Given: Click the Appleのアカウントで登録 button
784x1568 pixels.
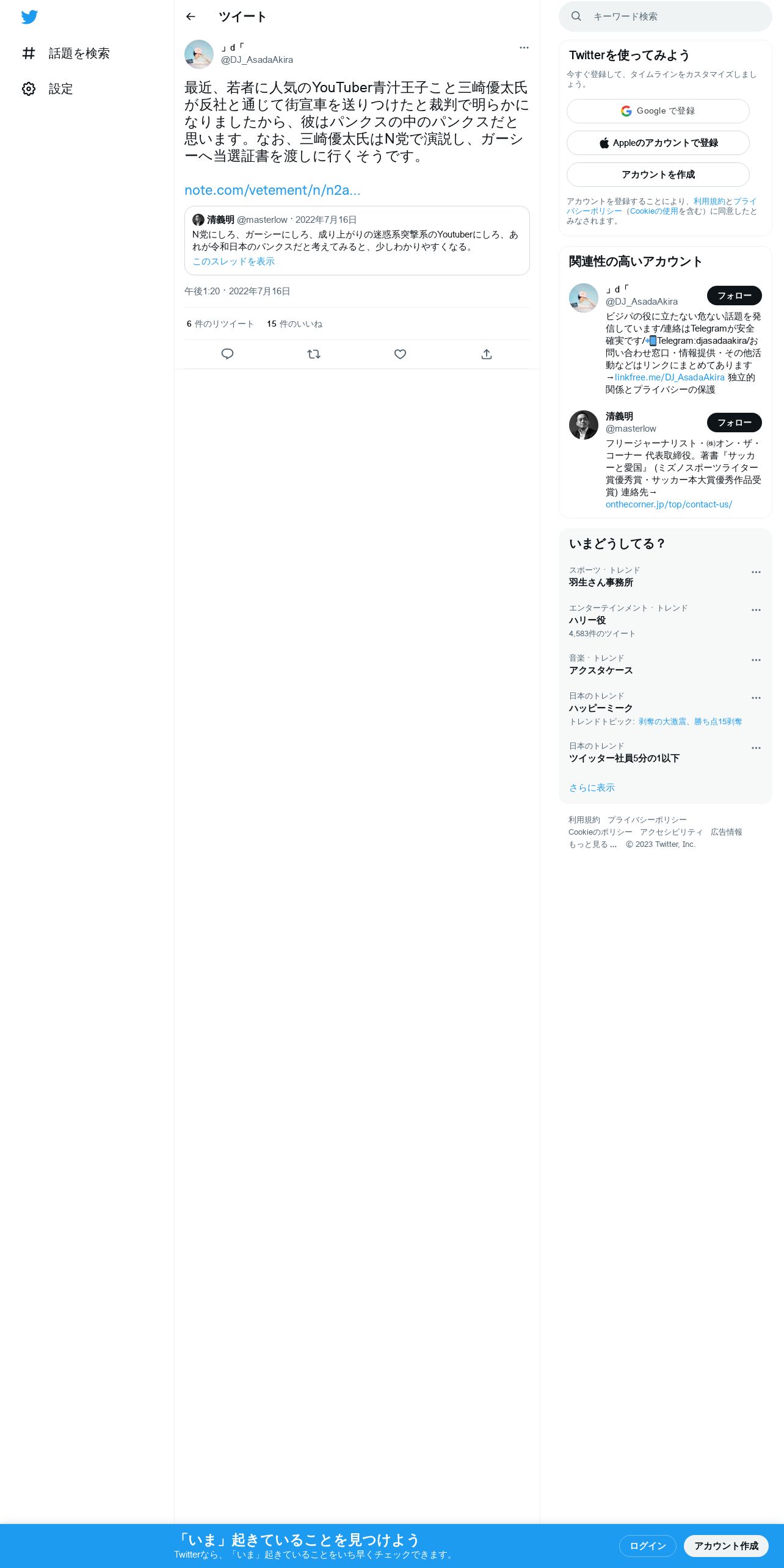Looking at the screenshot, I should [658, 143].
